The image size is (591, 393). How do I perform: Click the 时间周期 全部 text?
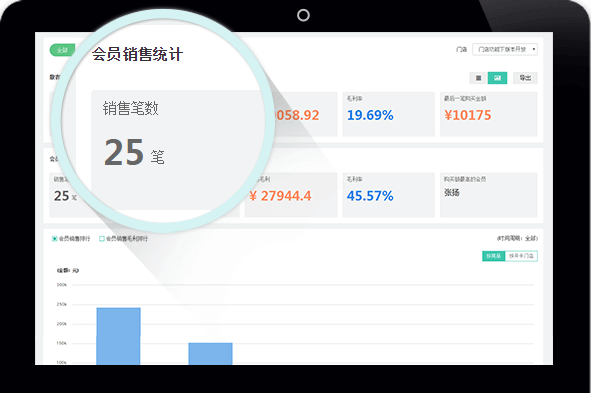click(x=517, y=239)
